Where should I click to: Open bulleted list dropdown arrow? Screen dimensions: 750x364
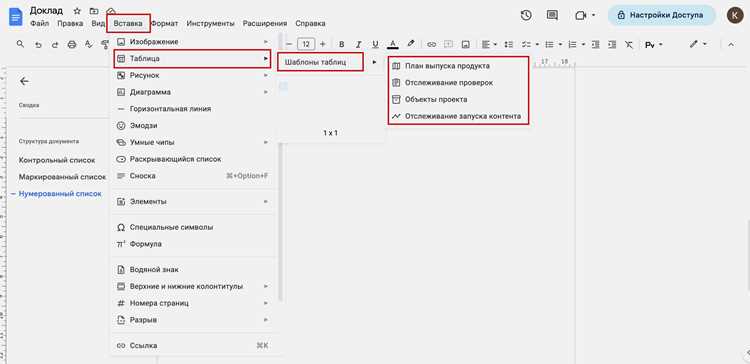pos(561,44)
